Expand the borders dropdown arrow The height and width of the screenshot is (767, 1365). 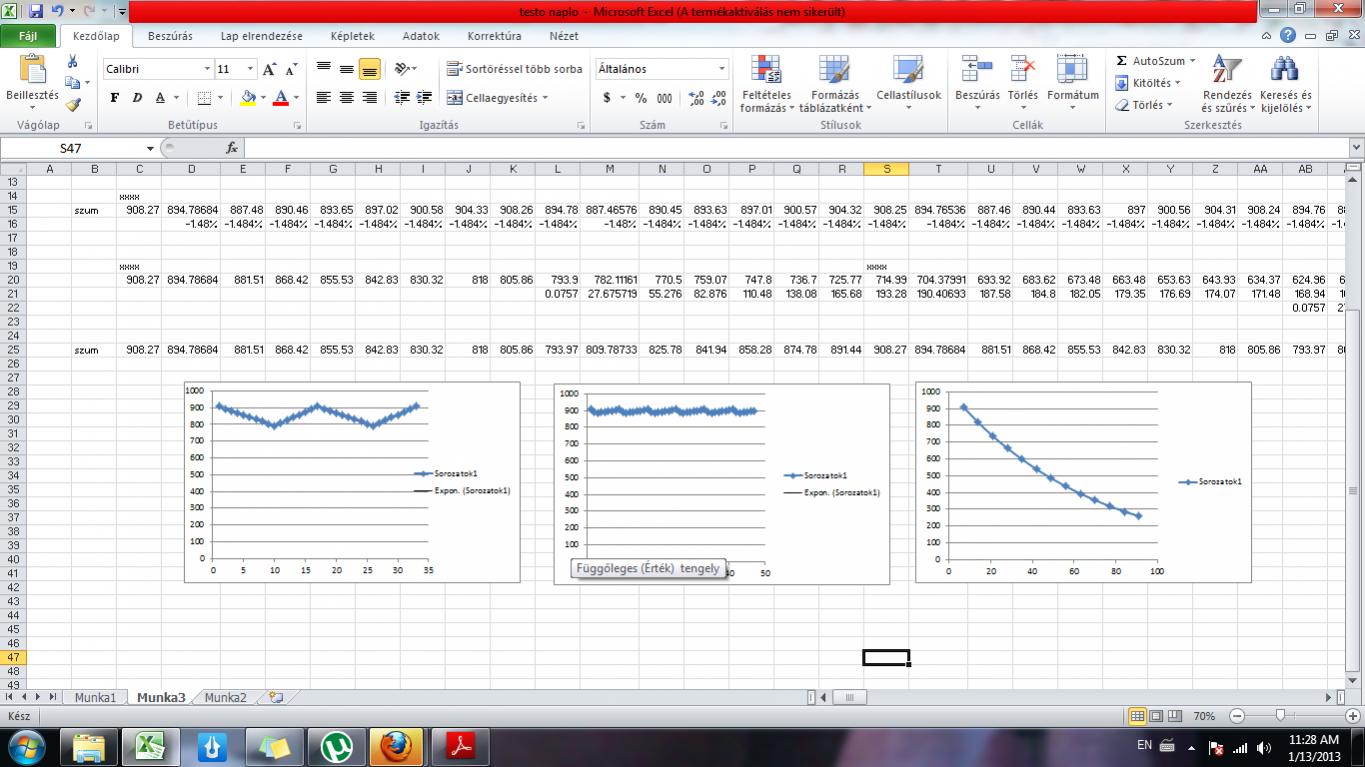point(220,98)
